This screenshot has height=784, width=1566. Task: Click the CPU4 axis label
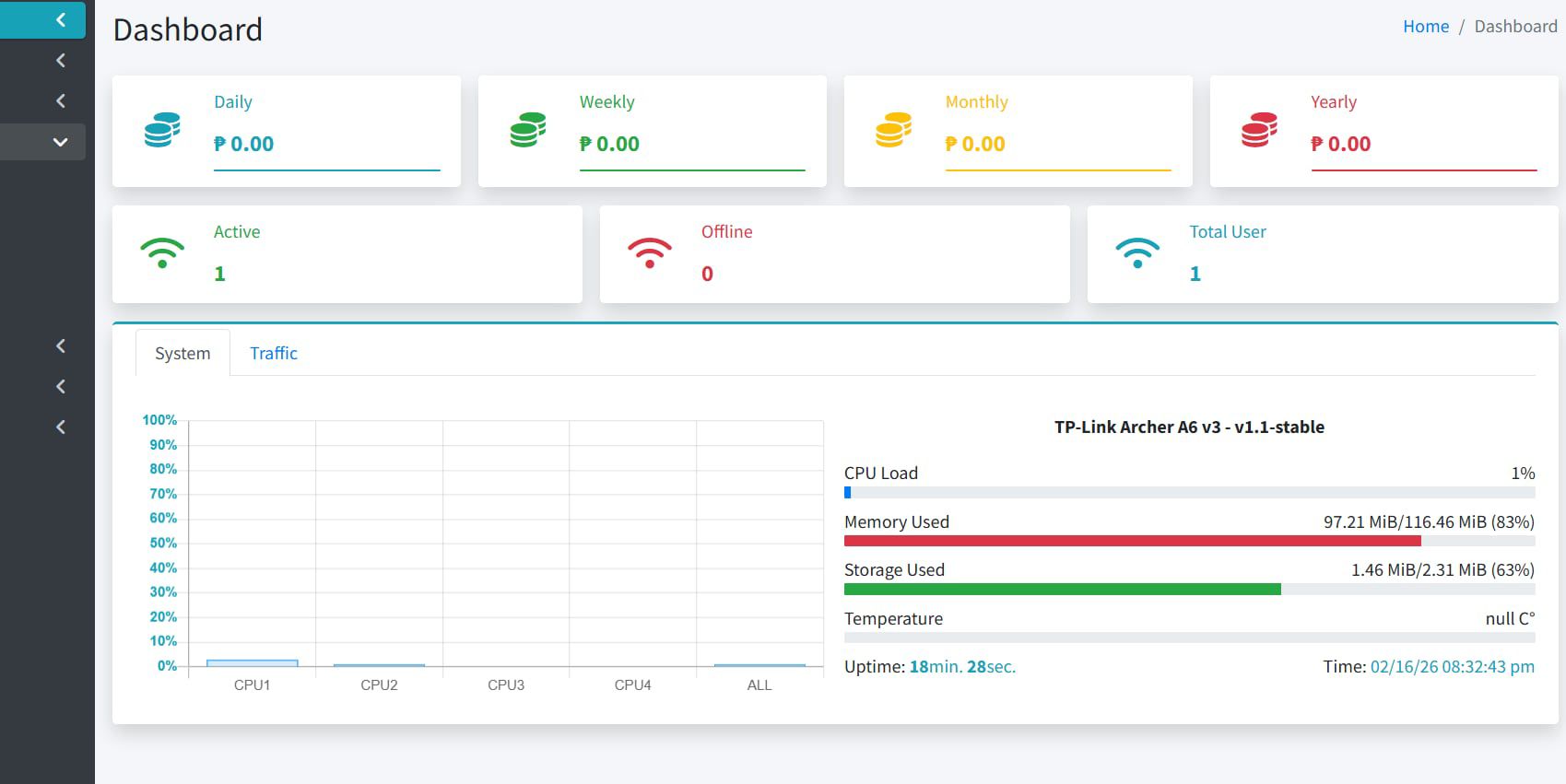[x=632, y=685]
